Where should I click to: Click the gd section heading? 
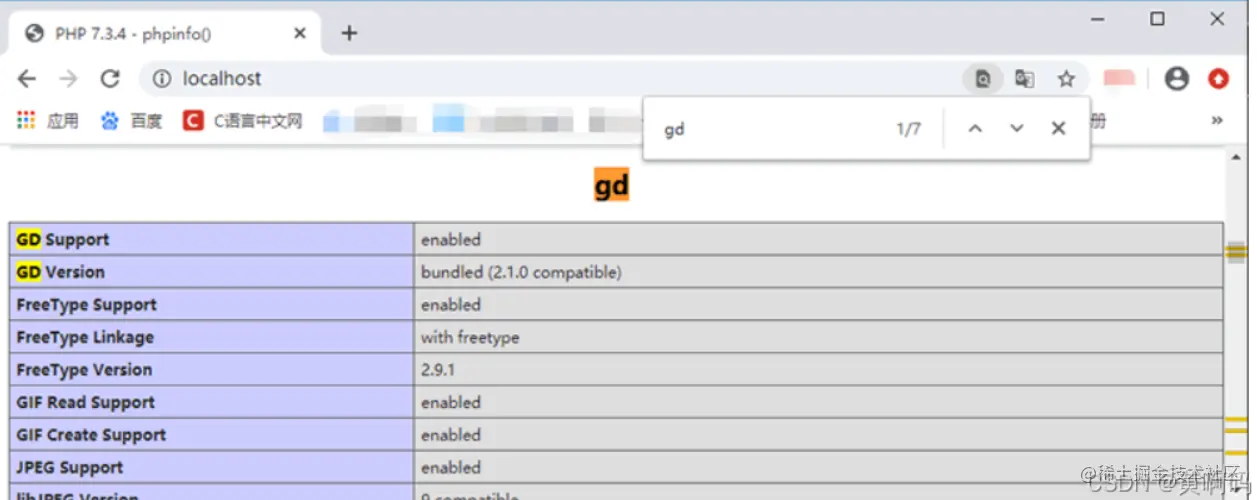click(x=612, y=185)
